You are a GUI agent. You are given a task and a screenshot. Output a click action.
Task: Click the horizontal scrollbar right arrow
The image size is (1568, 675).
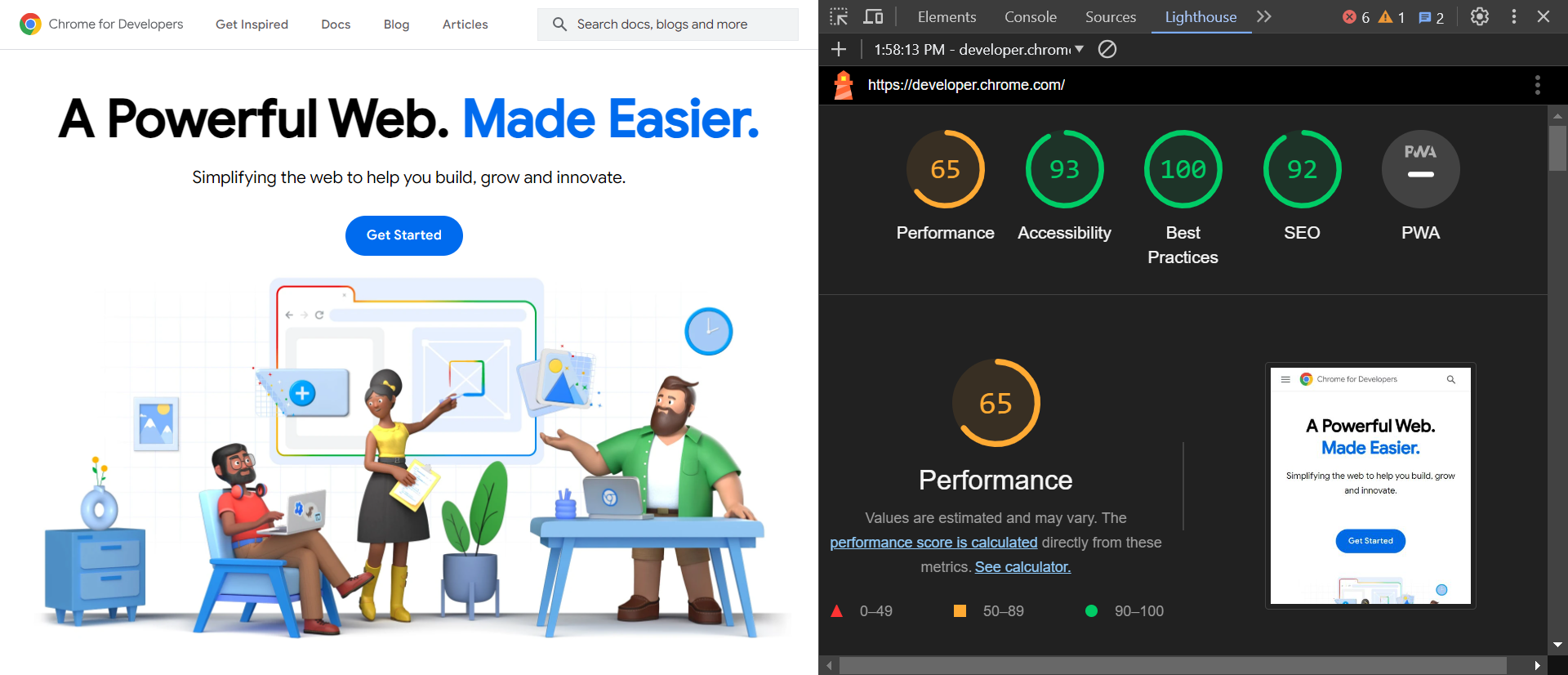pyautogui.click(x=1537, y=666)
